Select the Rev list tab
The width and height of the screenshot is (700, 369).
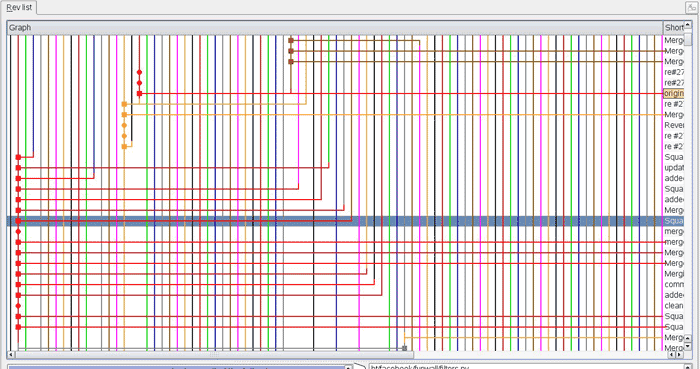19,8
